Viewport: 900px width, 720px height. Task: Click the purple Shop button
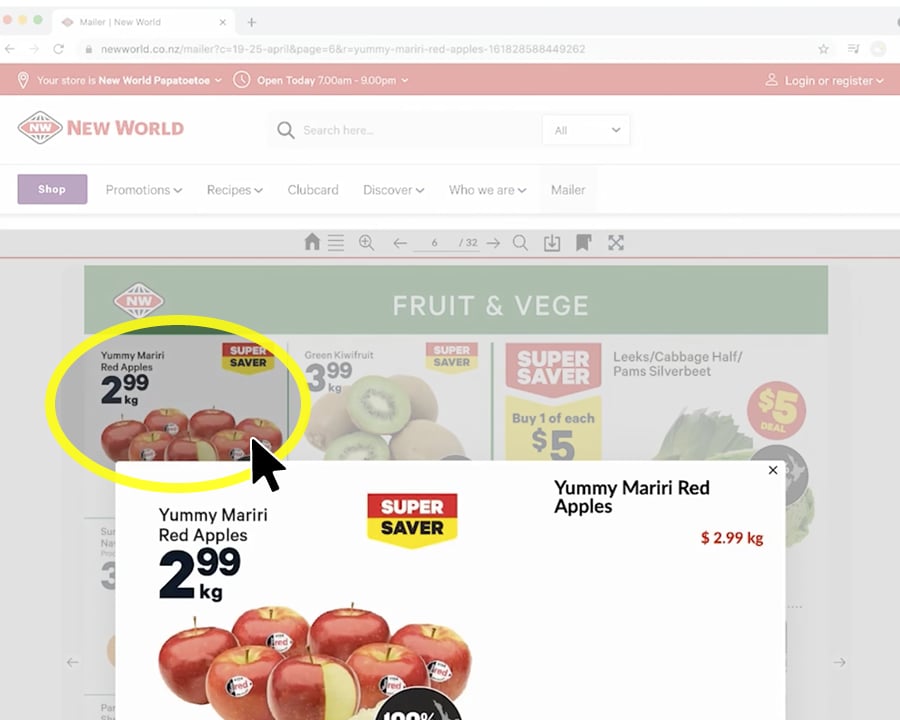coord(52,189)
